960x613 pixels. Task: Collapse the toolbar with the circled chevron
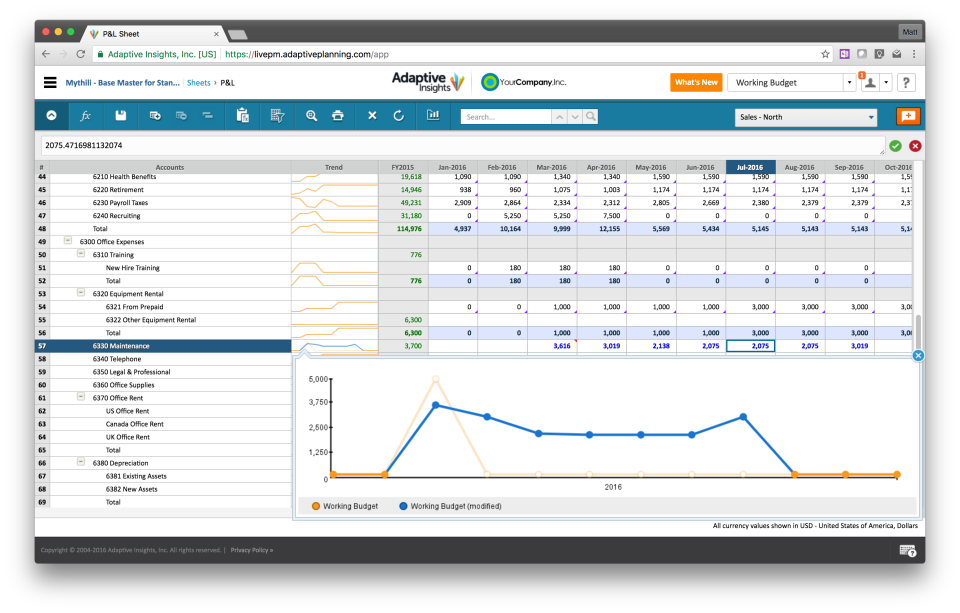53,116
